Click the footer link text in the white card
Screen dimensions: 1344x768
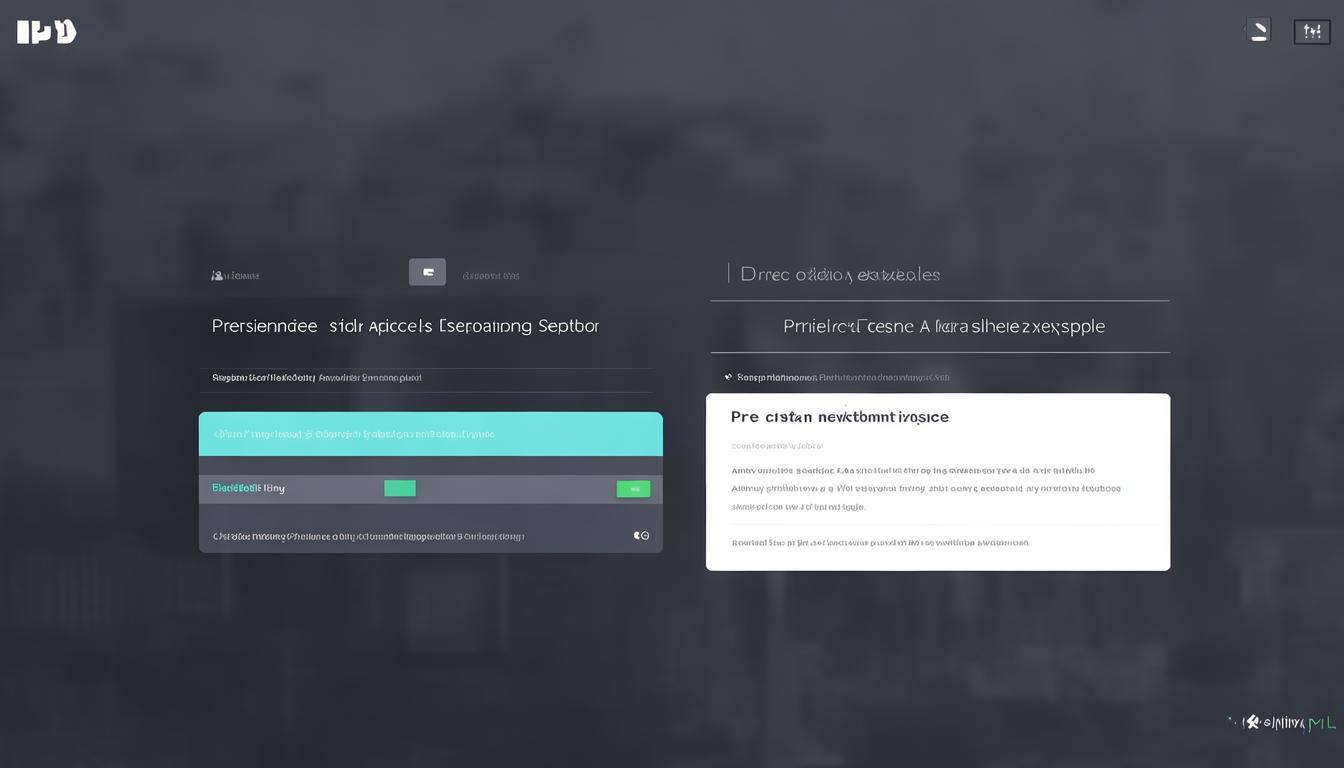879,543
